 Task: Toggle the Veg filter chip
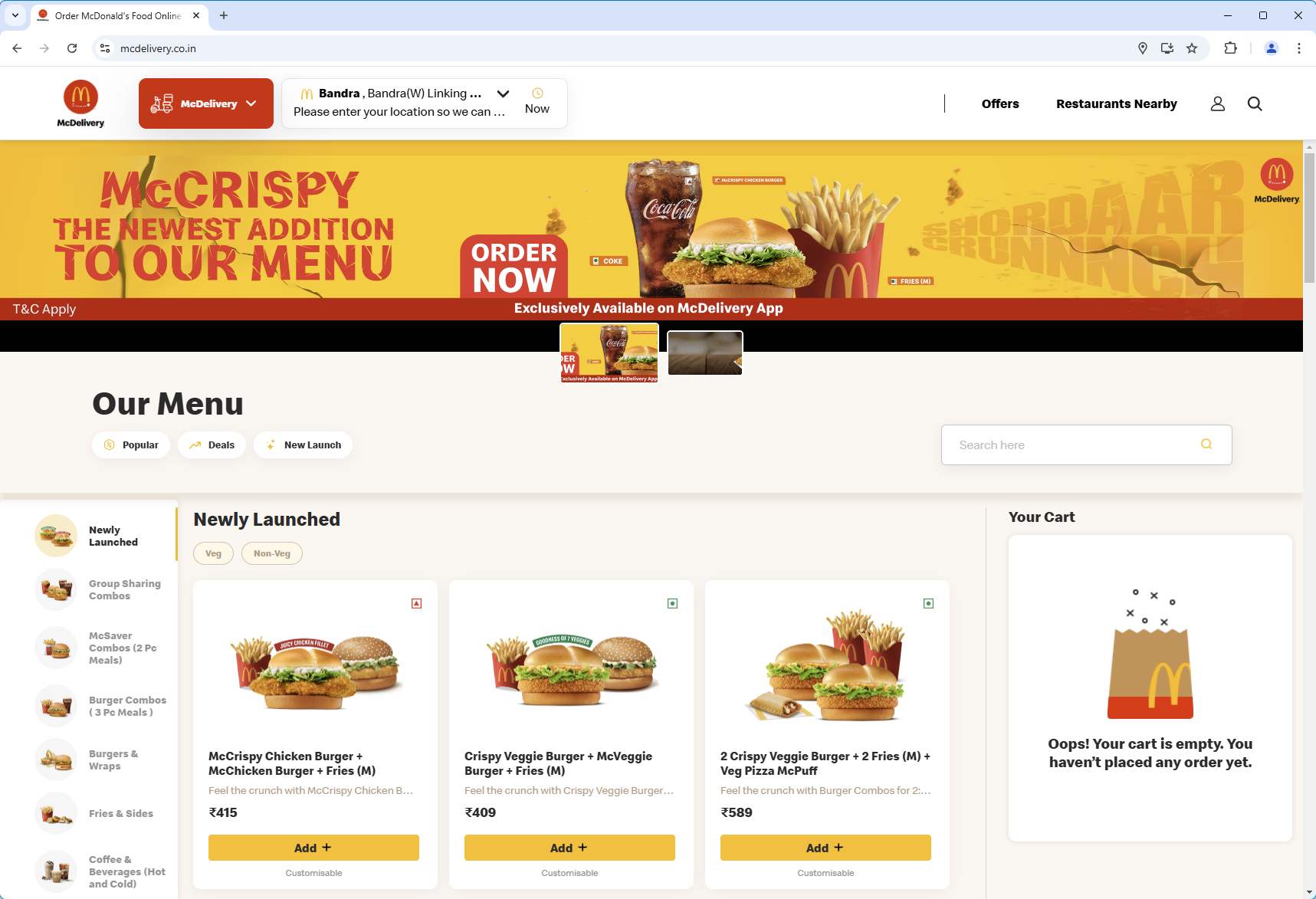(x=213, y=553)
